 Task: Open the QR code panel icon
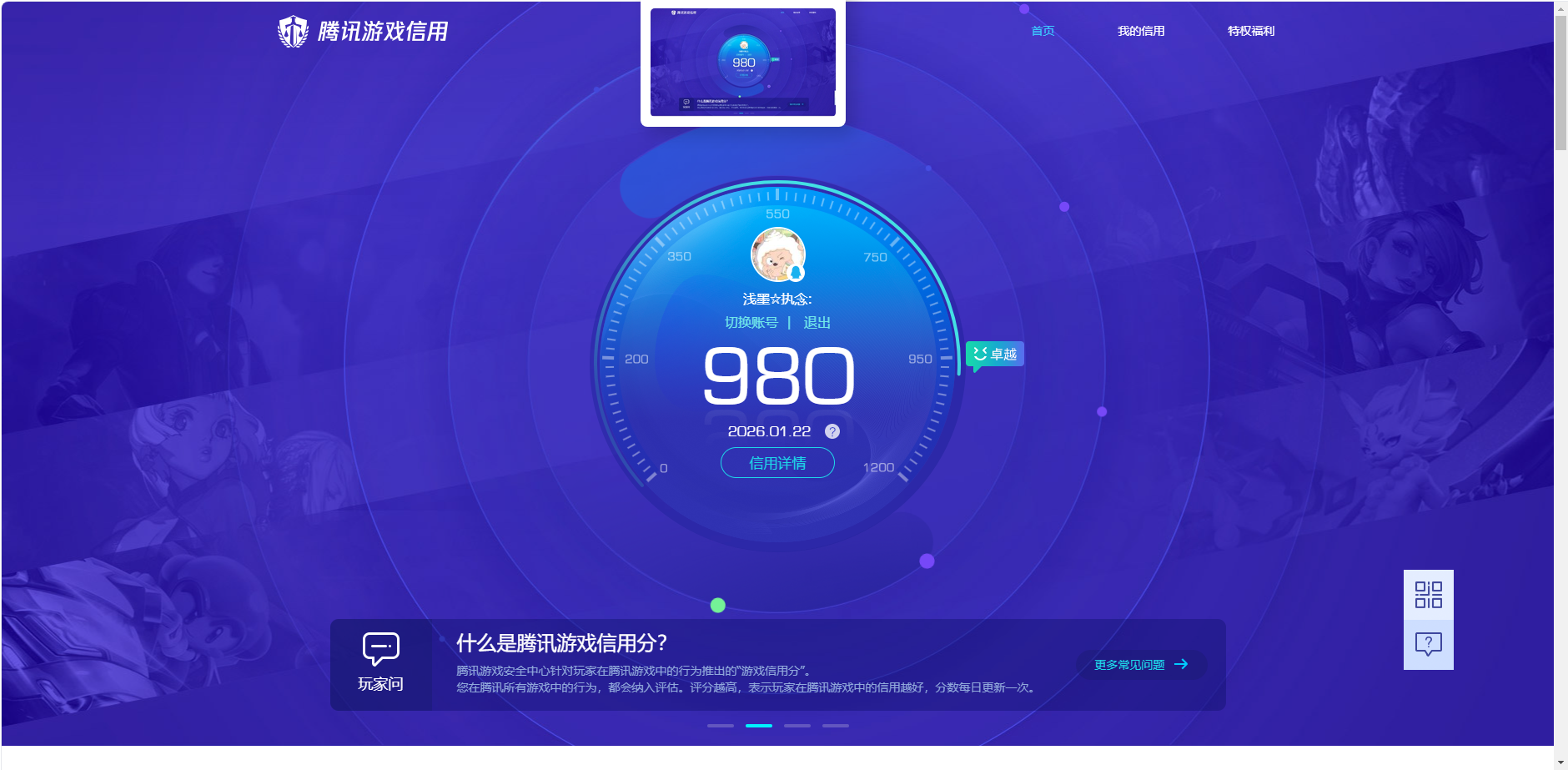point(1429,594)
